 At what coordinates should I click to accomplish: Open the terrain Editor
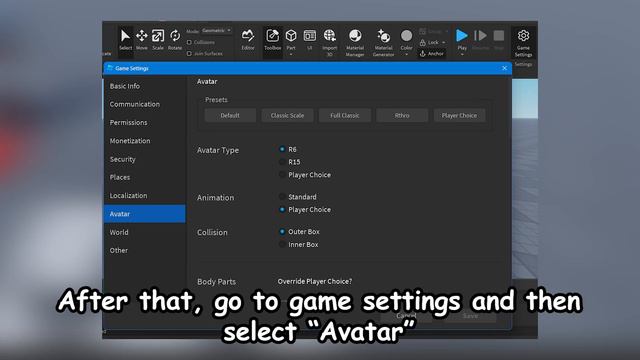tap(248, 40)
